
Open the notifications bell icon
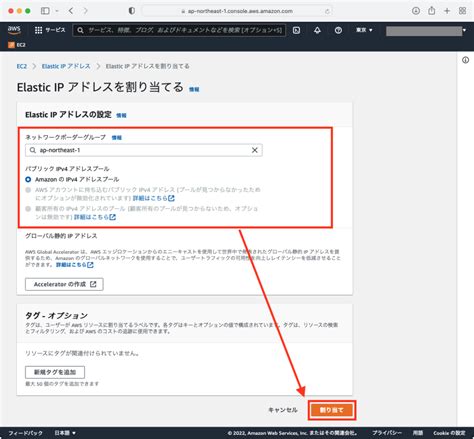coord(317,30)
